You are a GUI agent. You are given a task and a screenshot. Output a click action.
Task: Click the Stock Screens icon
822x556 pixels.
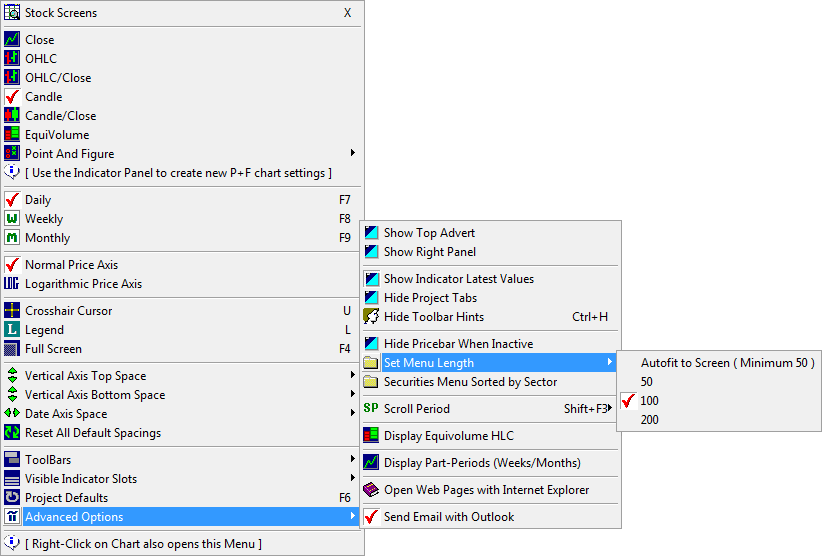[x=12, y=13]
